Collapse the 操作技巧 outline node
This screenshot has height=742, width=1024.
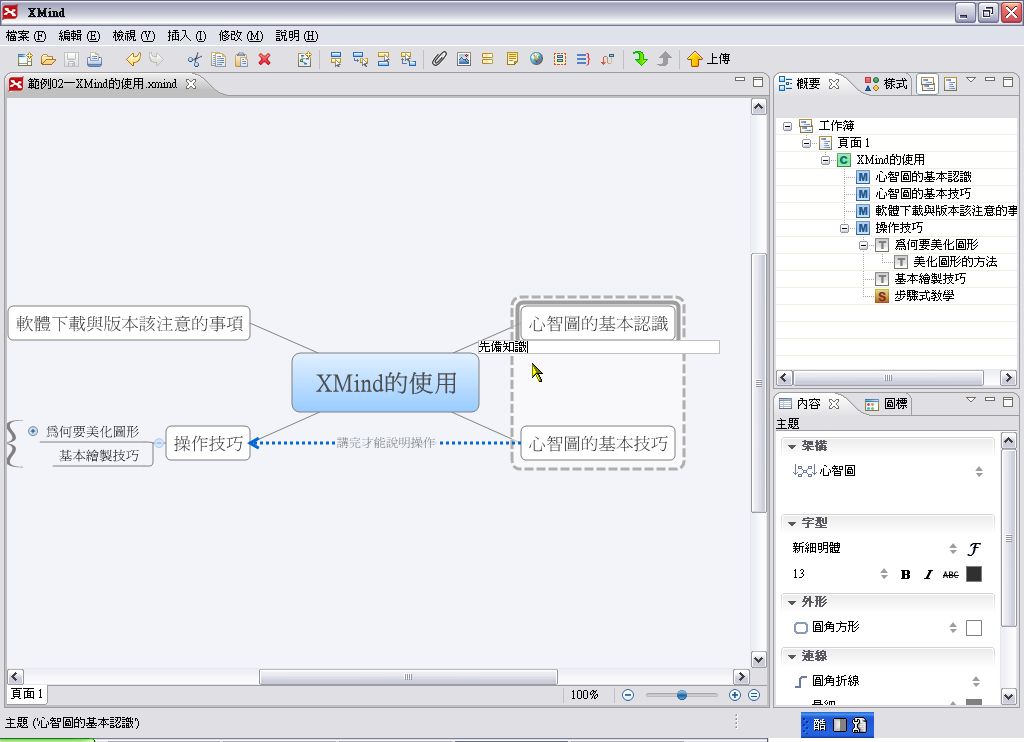point(844,228)
